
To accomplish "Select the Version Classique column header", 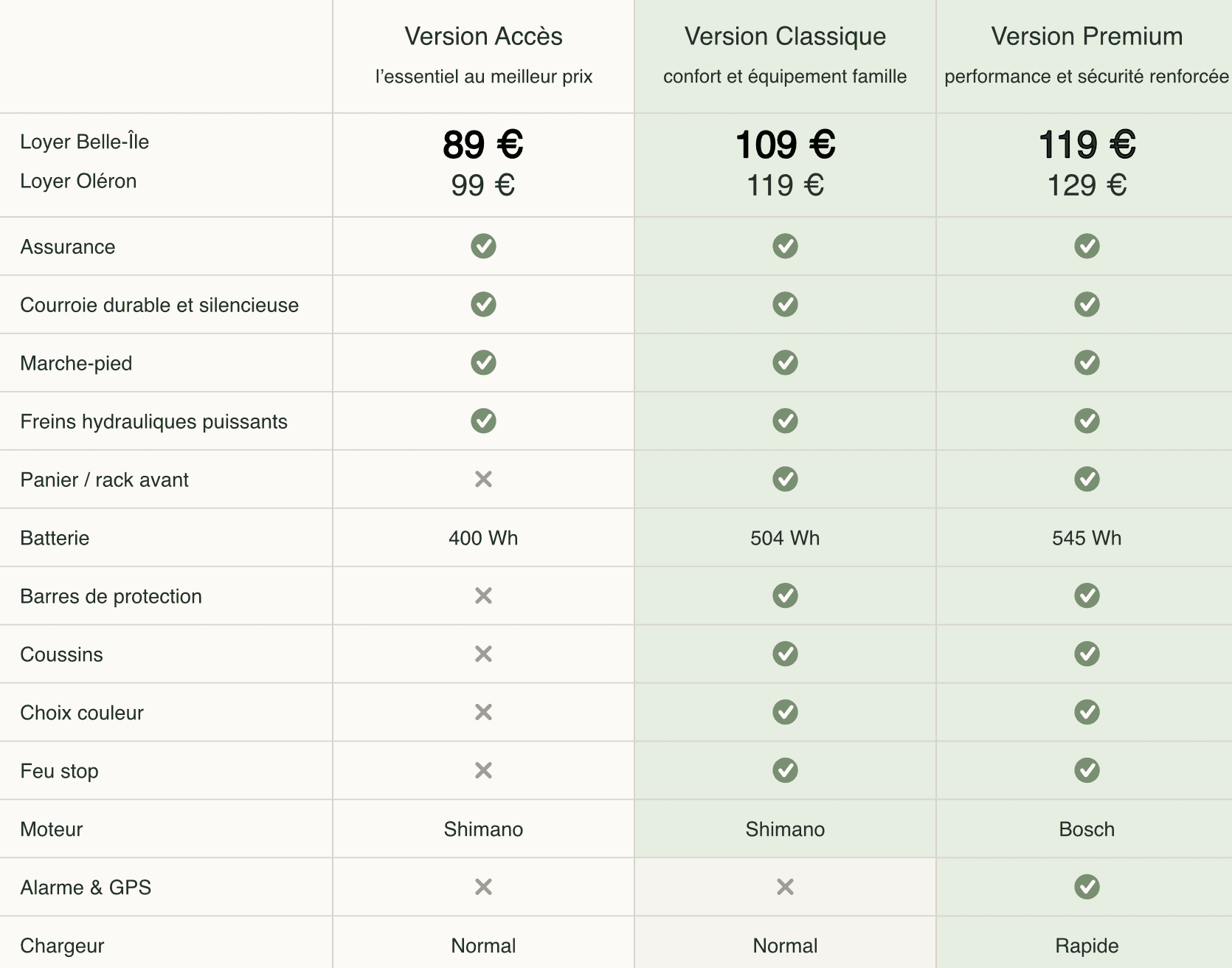I will click(785, 36).
